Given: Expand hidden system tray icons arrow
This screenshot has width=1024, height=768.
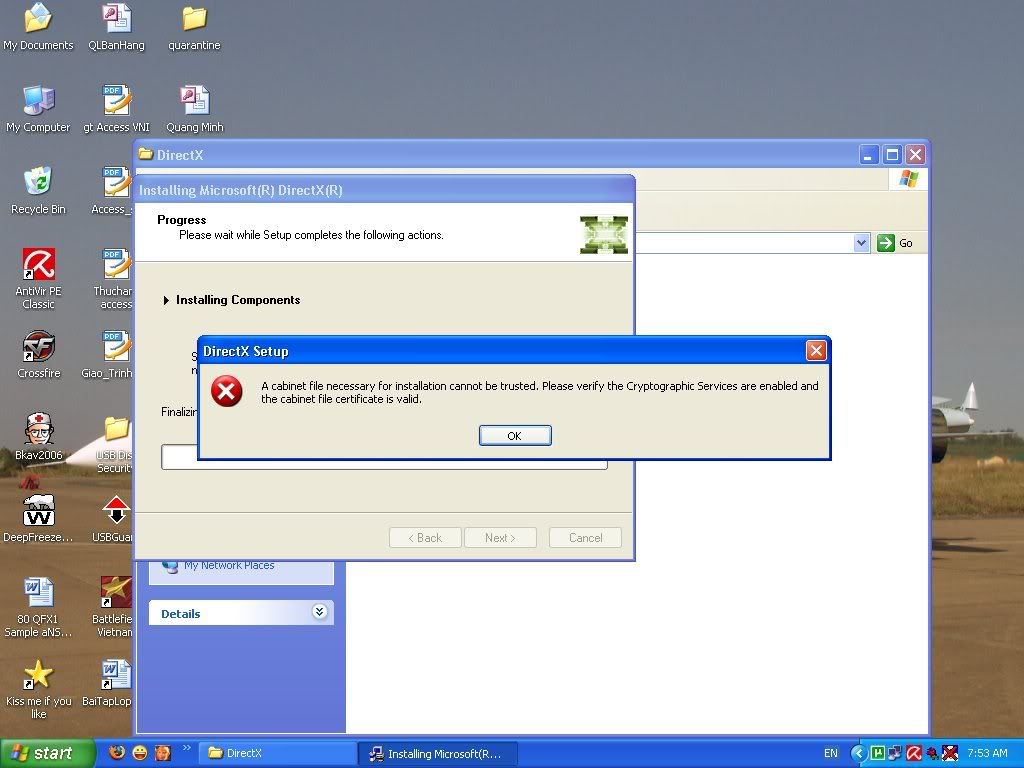Looking at the screenshot, I should tap(859, 754).
